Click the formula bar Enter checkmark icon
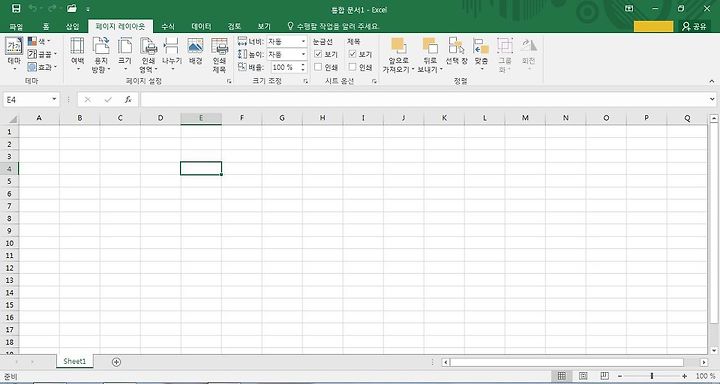720x384 pixels. coord(108,99)
